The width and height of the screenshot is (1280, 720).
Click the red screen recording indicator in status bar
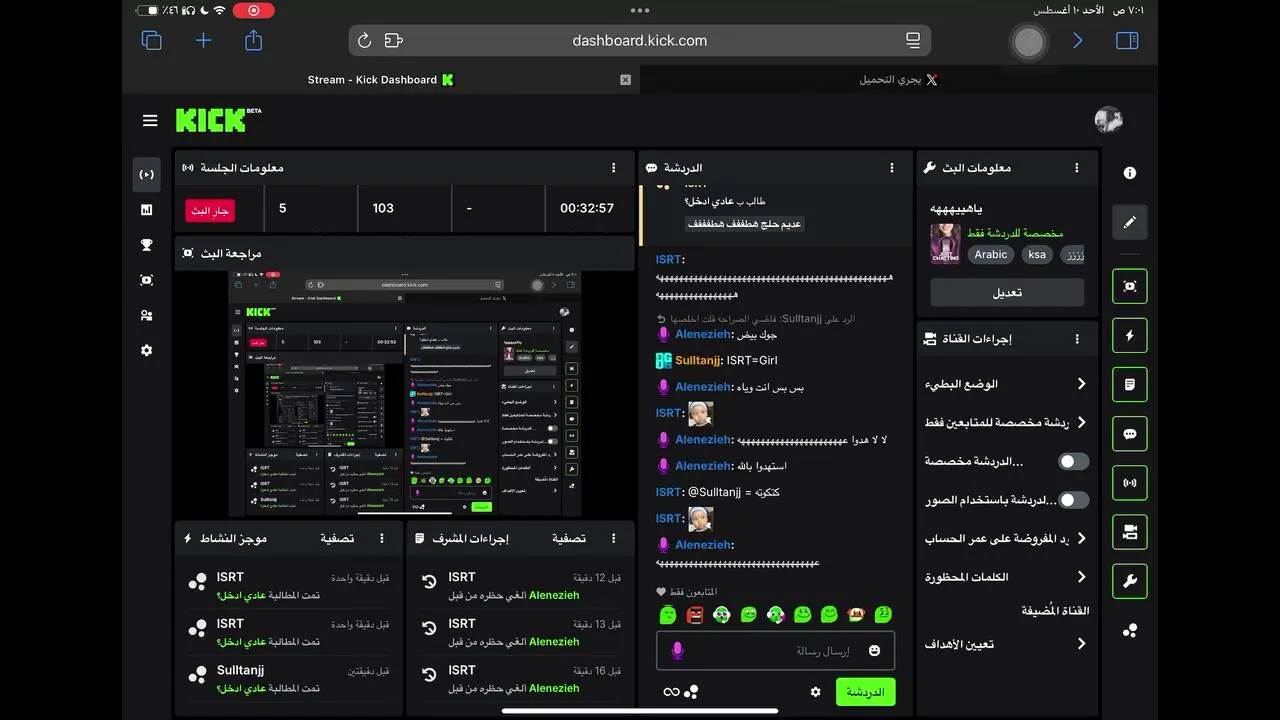pyautogui.click(x=254, y=10)
